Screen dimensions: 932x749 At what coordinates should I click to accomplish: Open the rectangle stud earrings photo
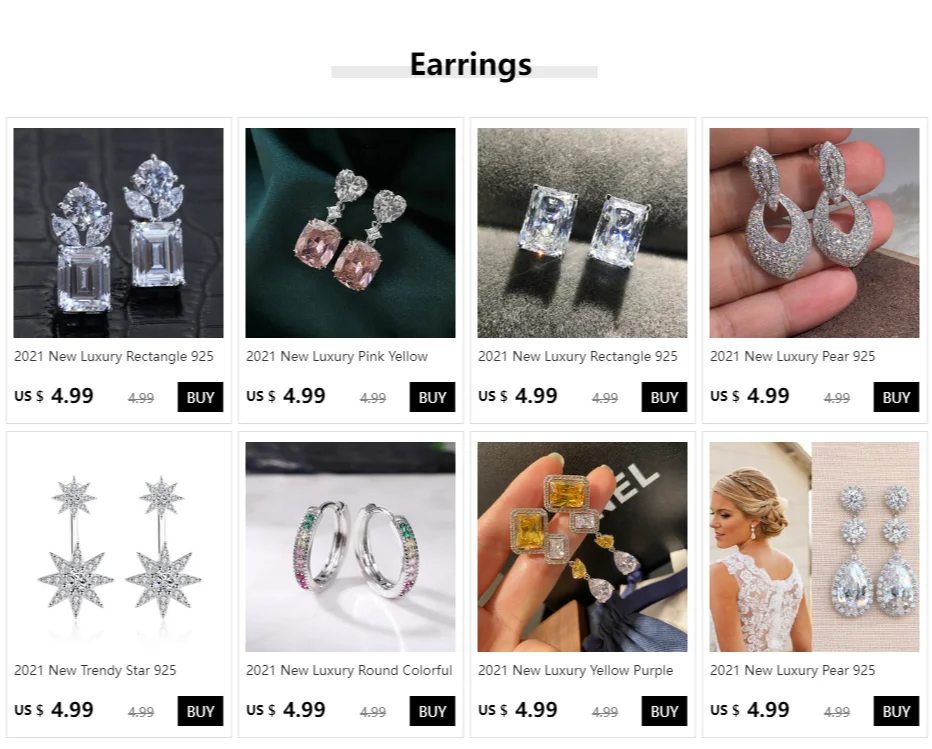tap(582, 233)
